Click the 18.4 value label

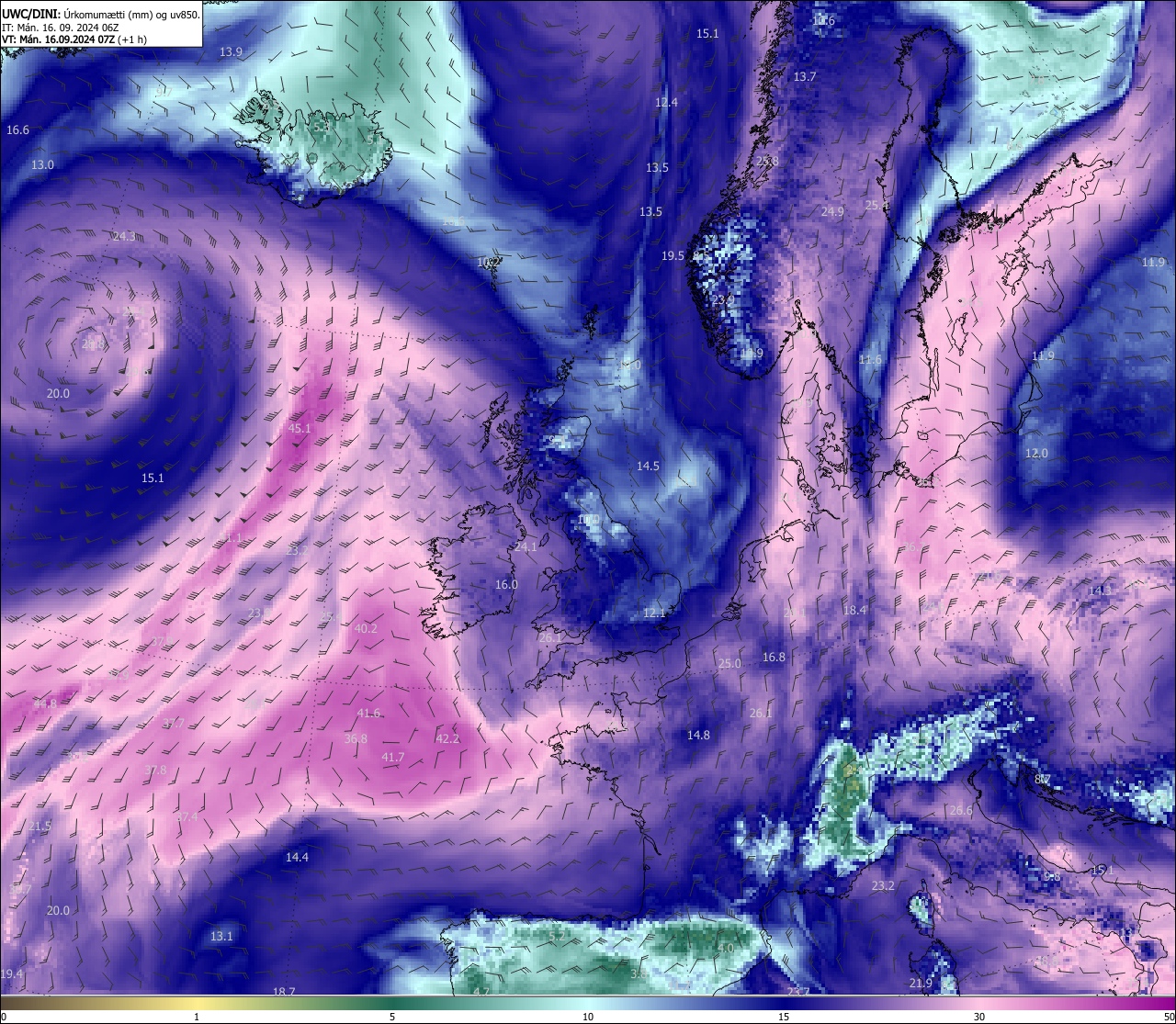coord(854,610)
